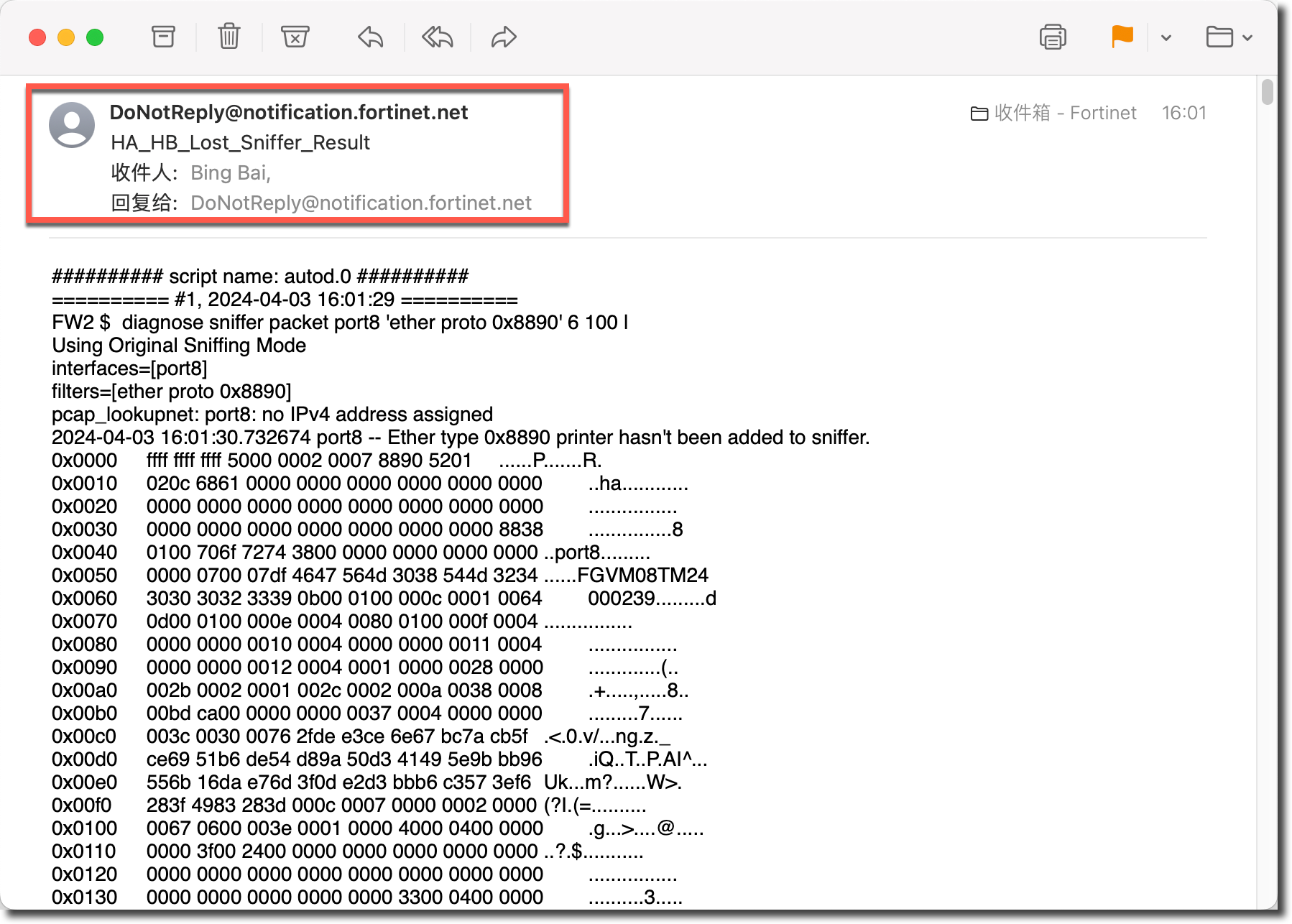Click the sender's avatar picture
The image size is (1292, 924).
coord(72,125)
